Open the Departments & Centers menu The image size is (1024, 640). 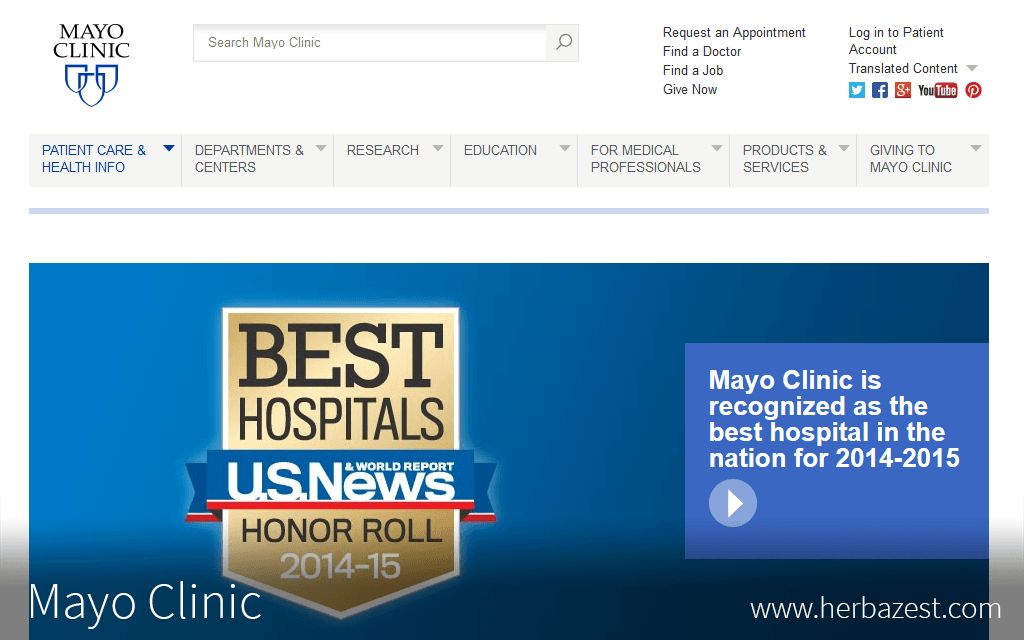point(249,159)
